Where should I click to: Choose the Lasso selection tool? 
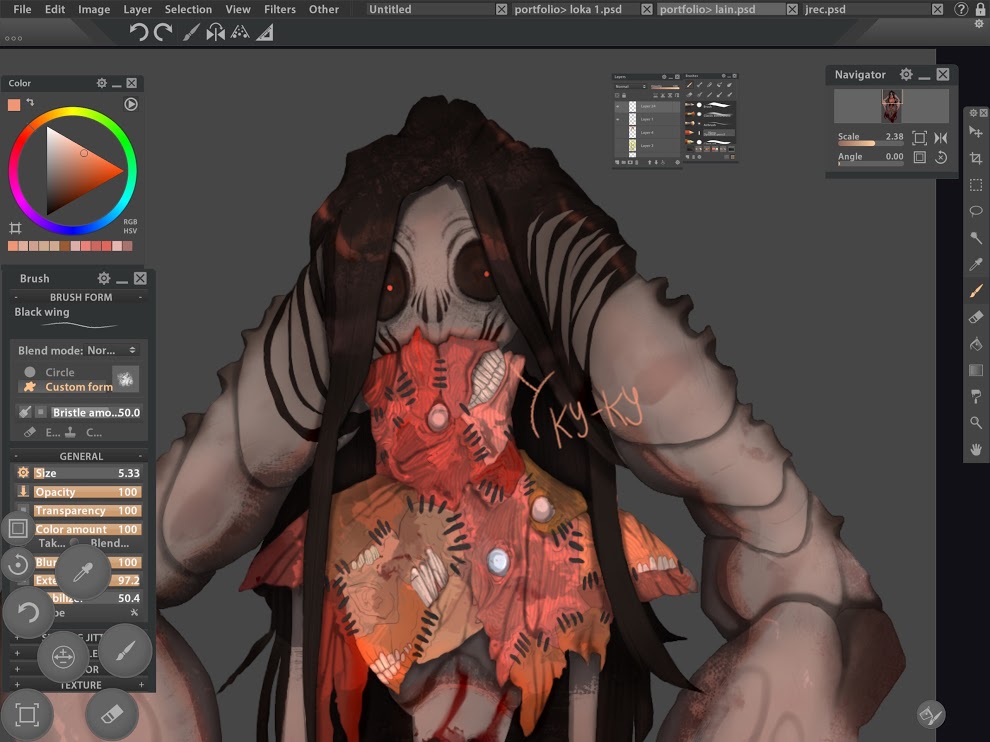[x=976, y=211]
